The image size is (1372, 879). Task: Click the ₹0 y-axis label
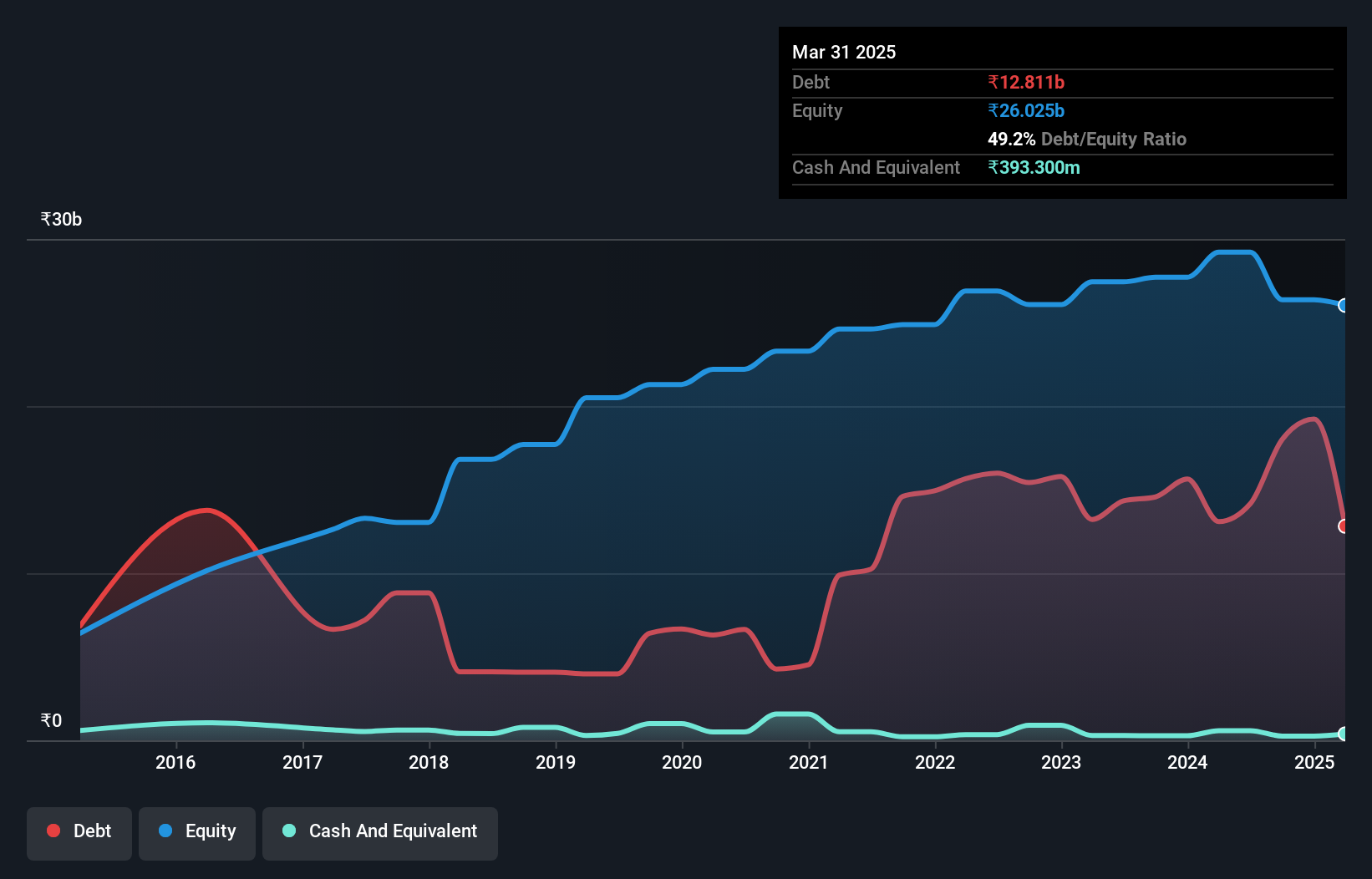51,720
